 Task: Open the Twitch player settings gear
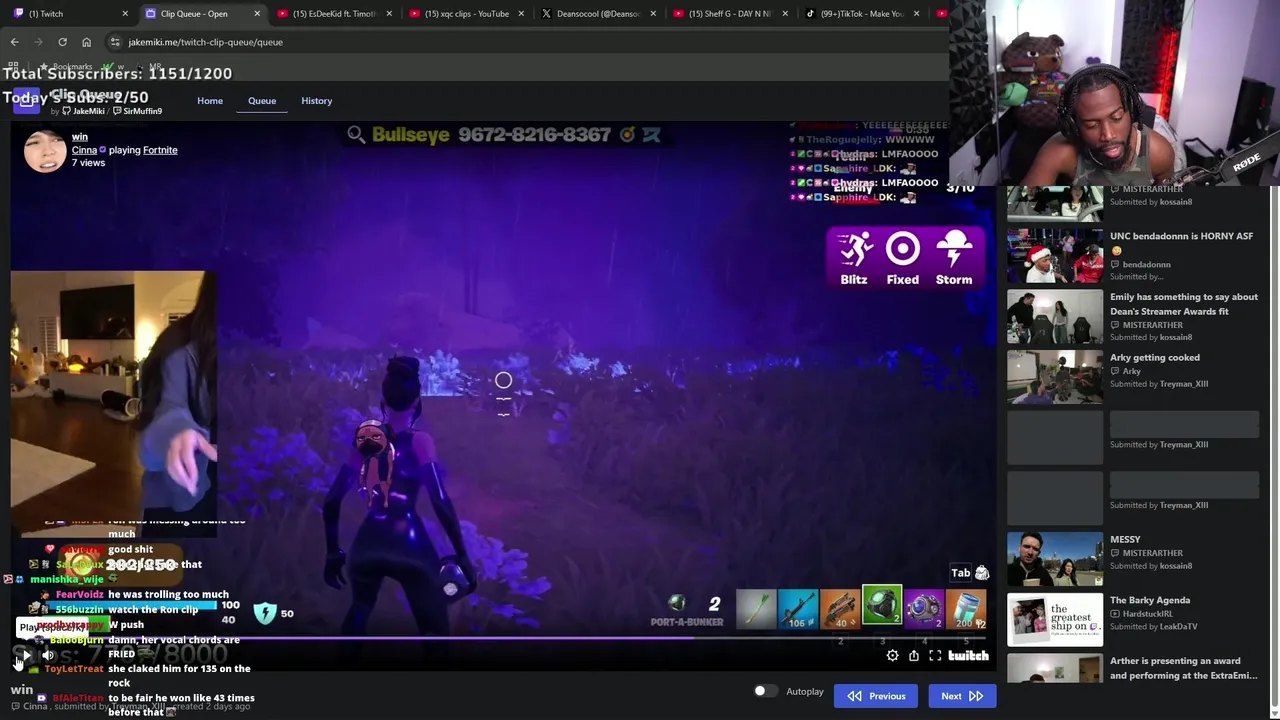pos(892,656)
